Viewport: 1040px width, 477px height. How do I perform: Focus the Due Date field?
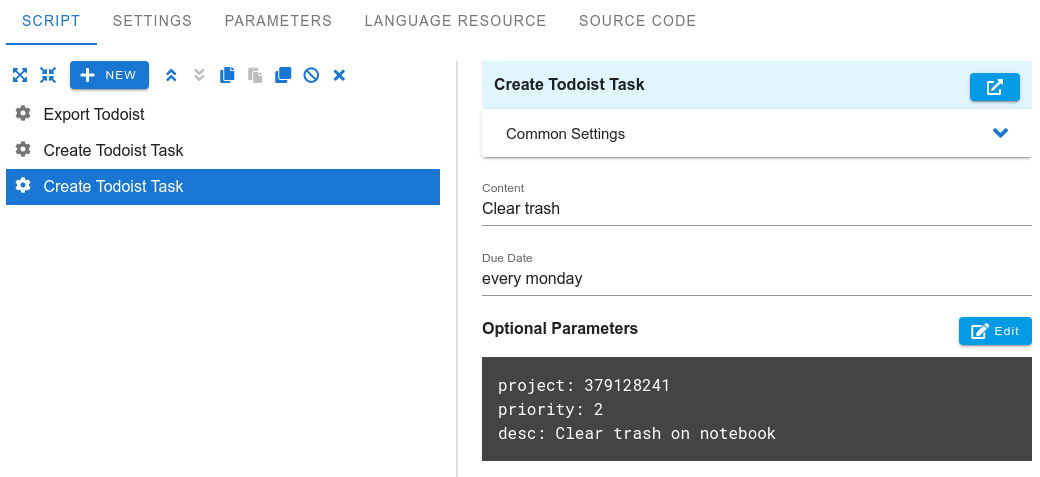tap(757, 279)
